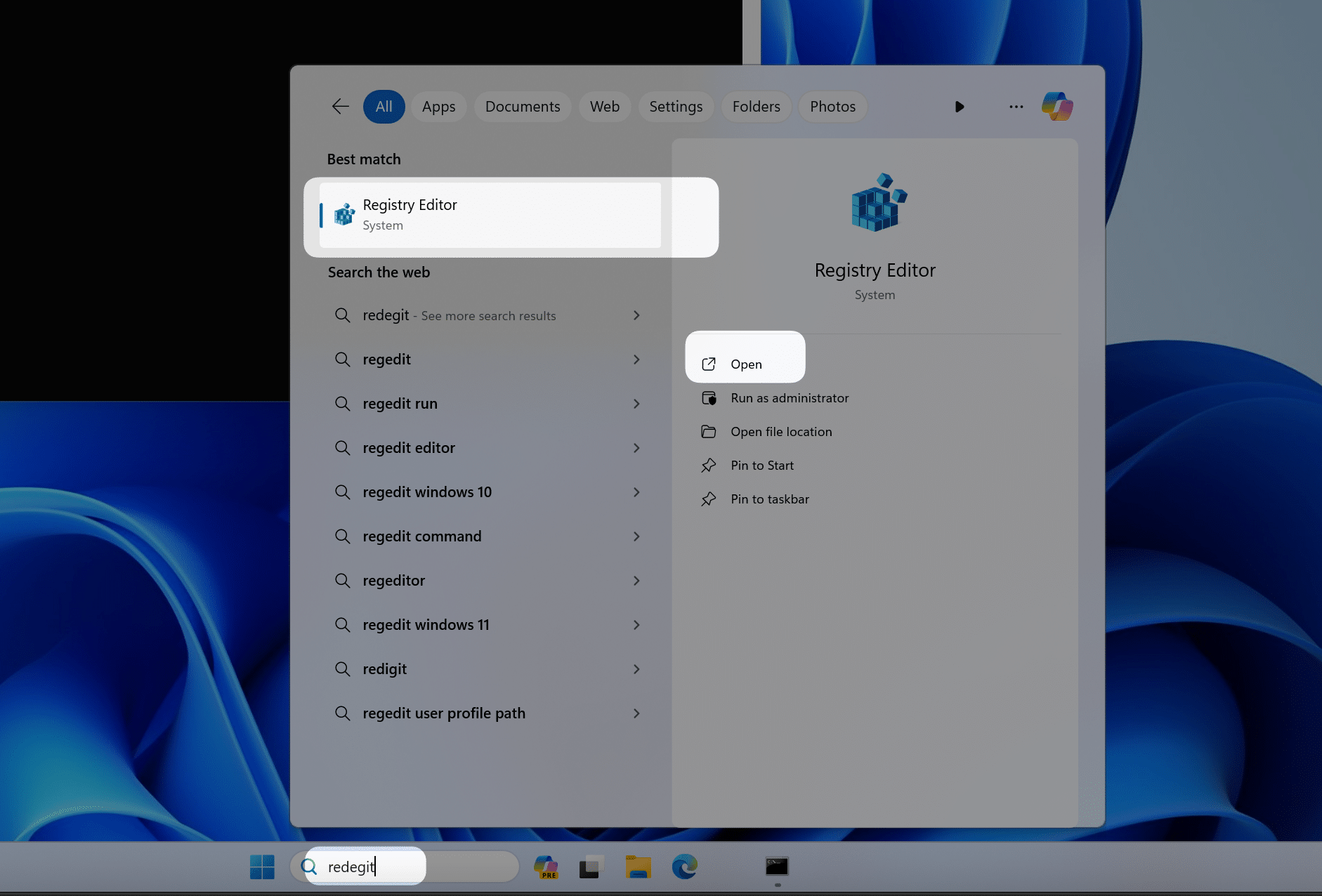Open the Copilot icon in search panel
The image size is (1322, 896).
point(1057,107)
